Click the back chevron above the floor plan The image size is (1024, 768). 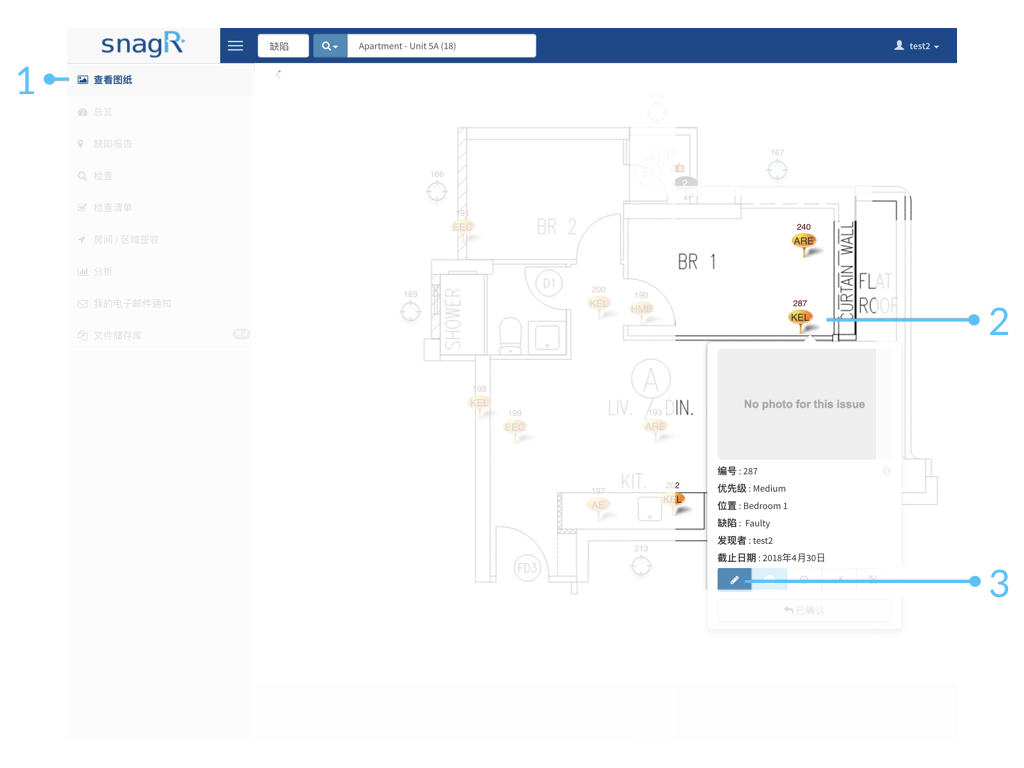278,74
